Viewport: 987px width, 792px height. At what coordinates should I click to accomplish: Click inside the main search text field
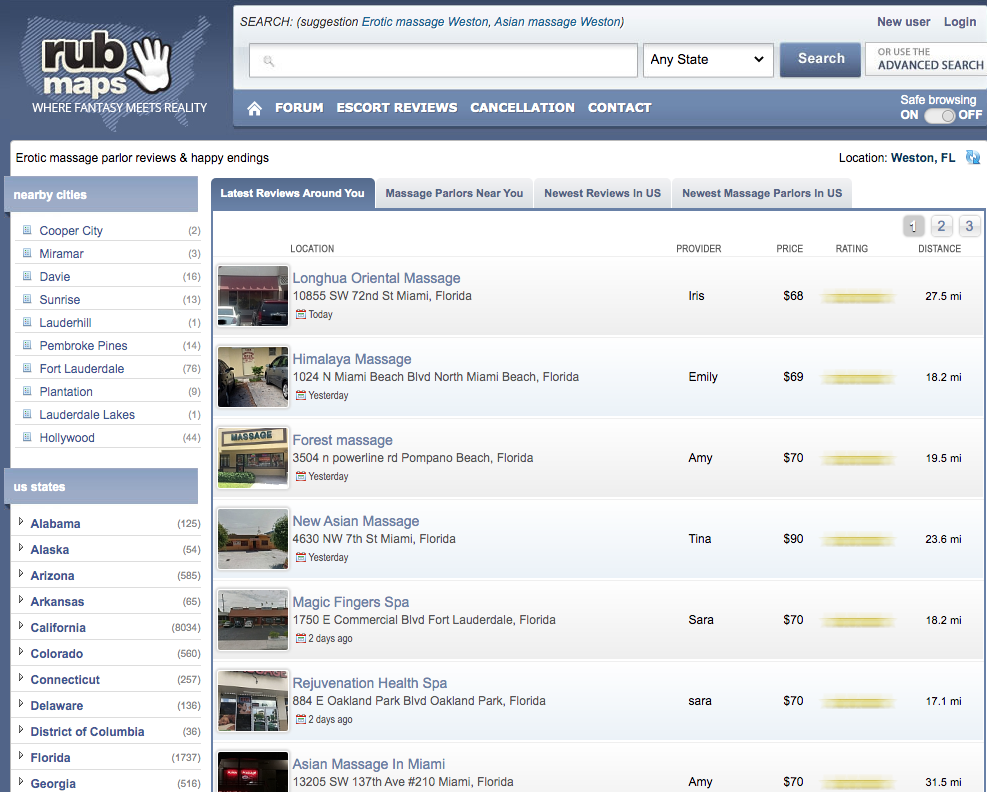(x=443, y=60)
